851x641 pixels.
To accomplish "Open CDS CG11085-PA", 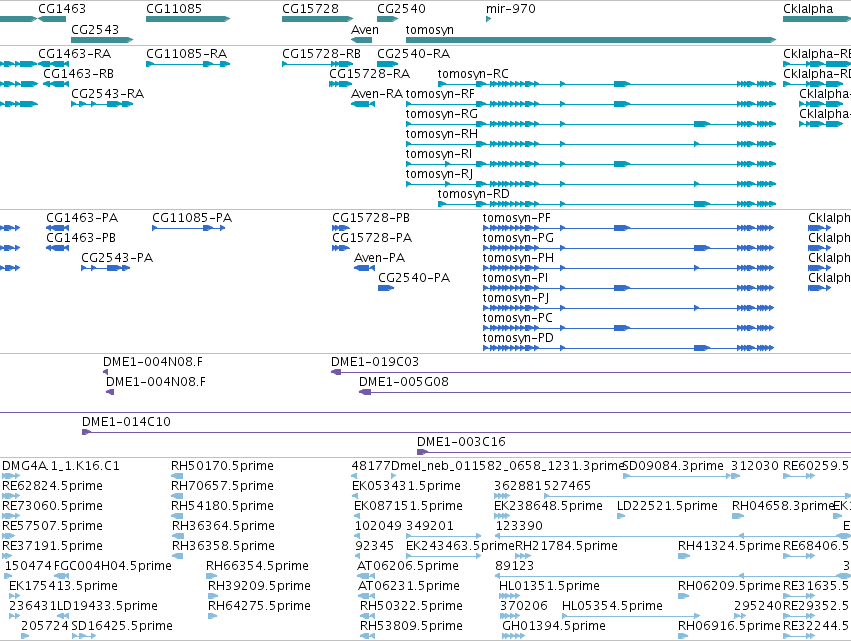I will coord(192,218).
